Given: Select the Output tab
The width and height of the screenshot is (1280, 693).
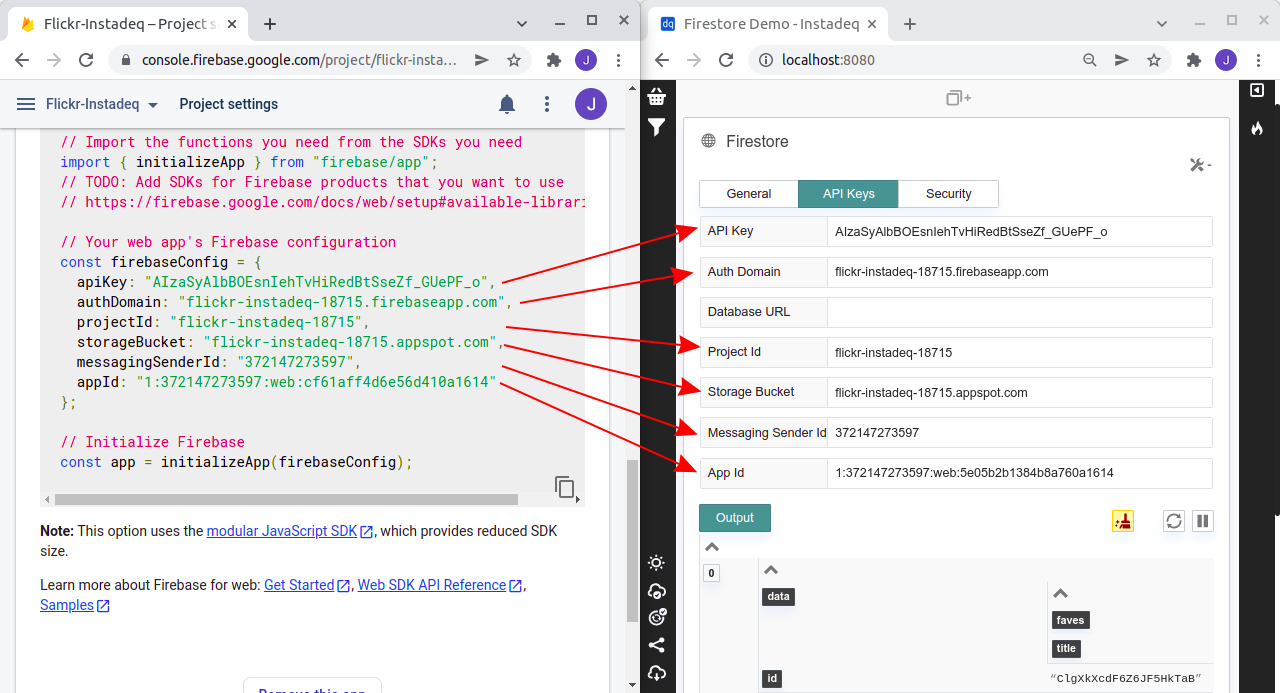Looking at the screenshot, I should click(735, 518).
